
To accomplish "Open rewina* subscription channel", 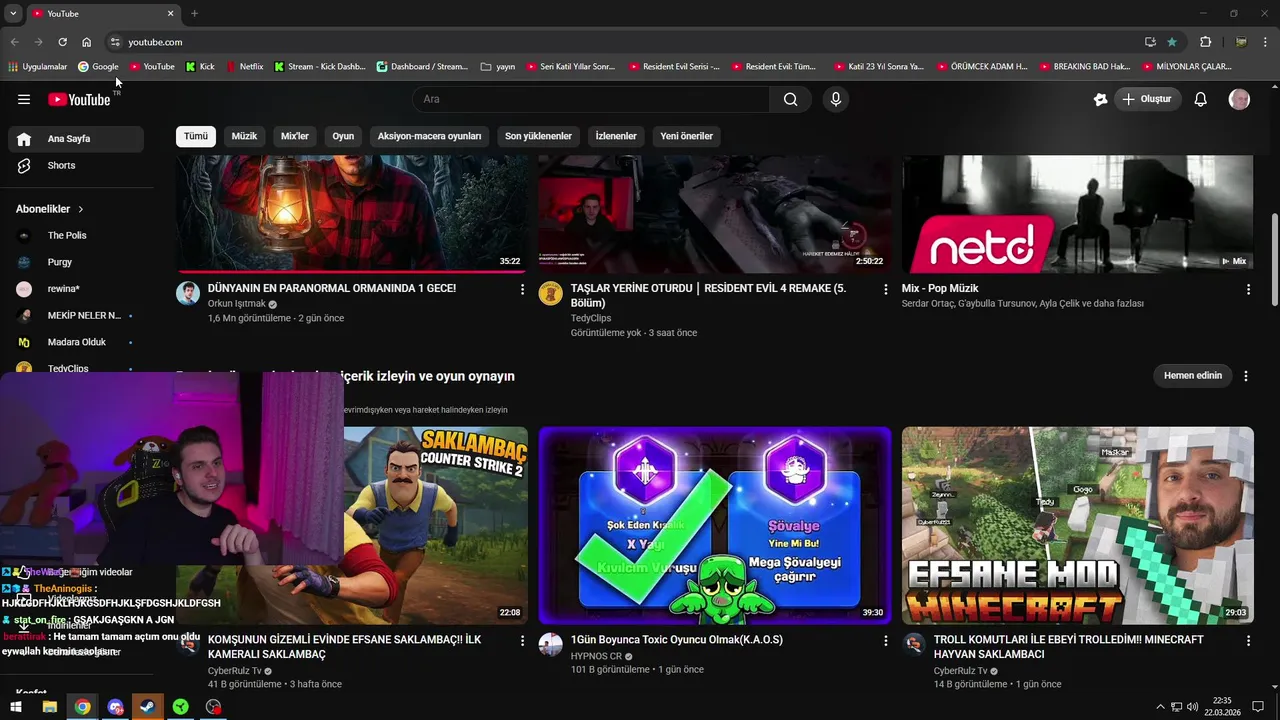I will tap(76, 289).
